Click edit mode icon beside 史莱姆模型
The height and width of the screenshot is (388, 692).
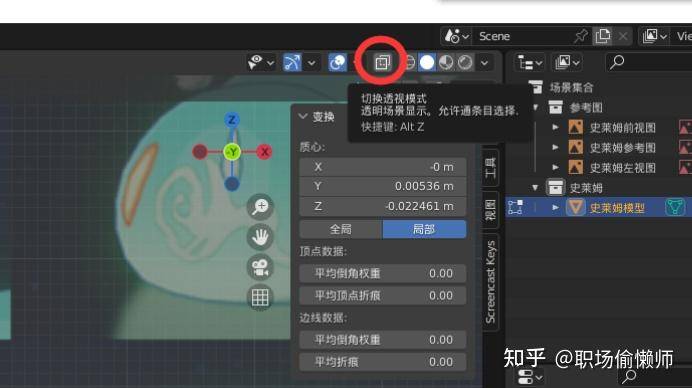pos(515,207)
